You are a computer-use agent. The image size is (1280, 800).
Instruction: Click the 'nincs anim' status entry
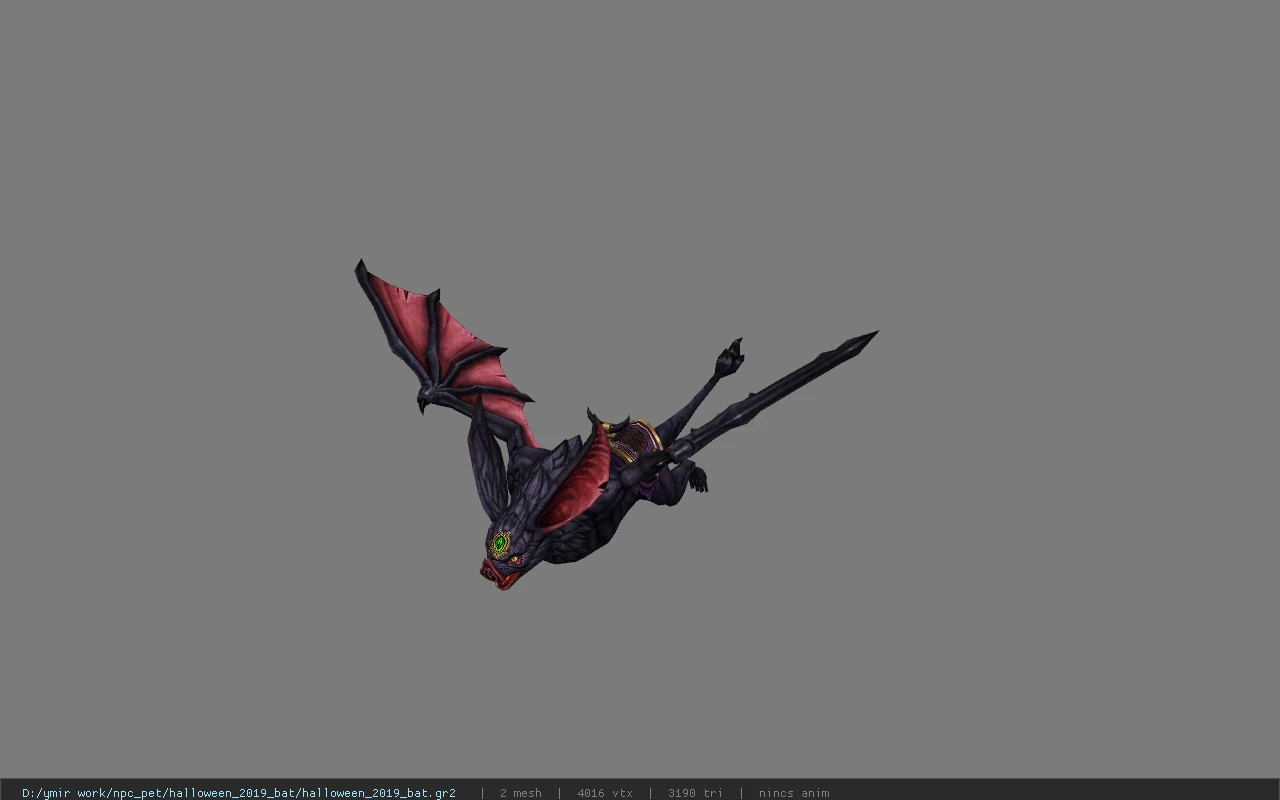coord(794,793)
